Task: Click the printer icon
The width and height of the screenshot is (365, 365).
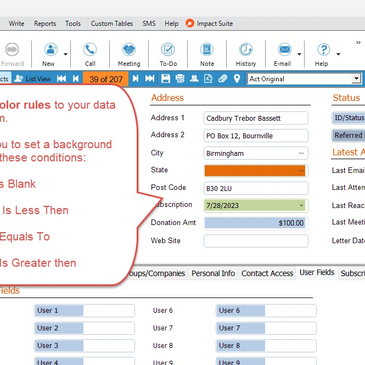Action: tap(180, 79)
